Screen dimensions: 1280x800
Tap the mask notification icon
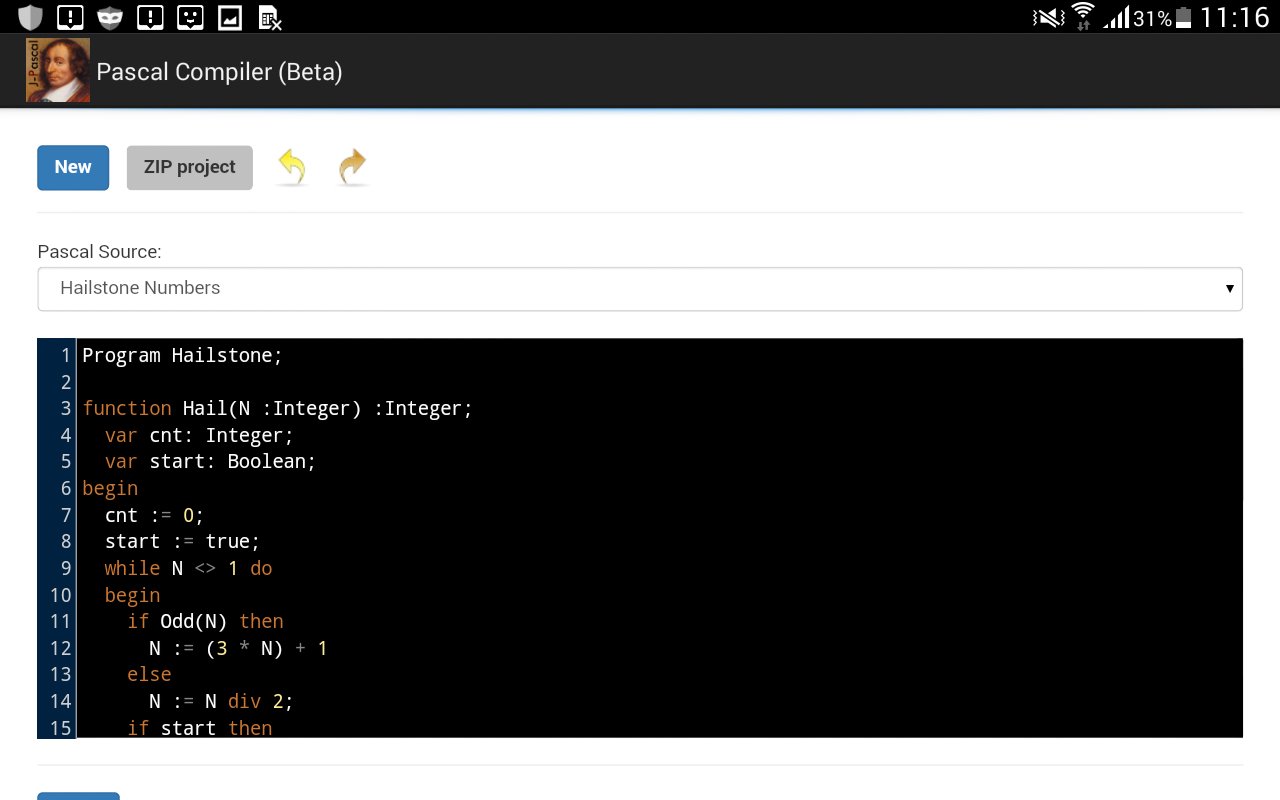coord(110,17)
